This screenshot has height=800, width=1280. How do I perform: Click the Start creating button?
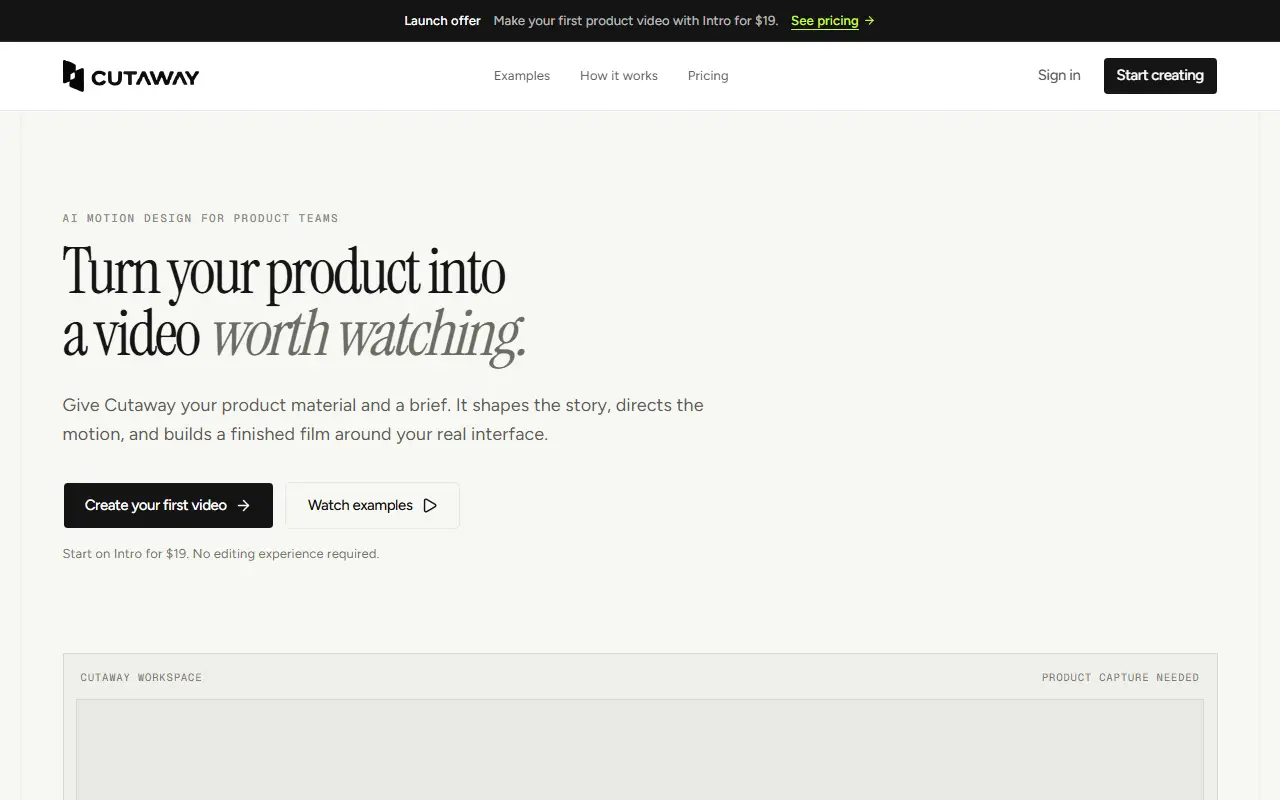pyautogui.click(x=1160, y=76)
